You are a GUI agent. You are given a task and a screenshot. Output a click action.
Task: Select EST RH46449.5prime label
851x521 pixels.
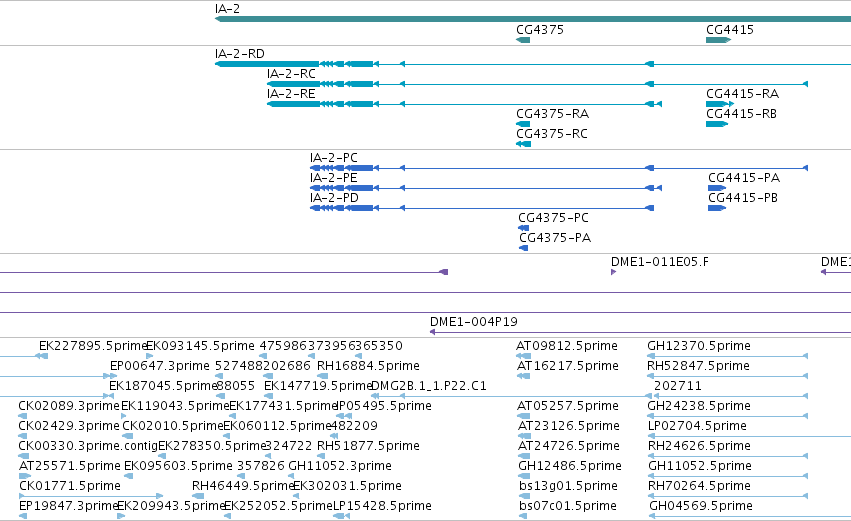243,487
